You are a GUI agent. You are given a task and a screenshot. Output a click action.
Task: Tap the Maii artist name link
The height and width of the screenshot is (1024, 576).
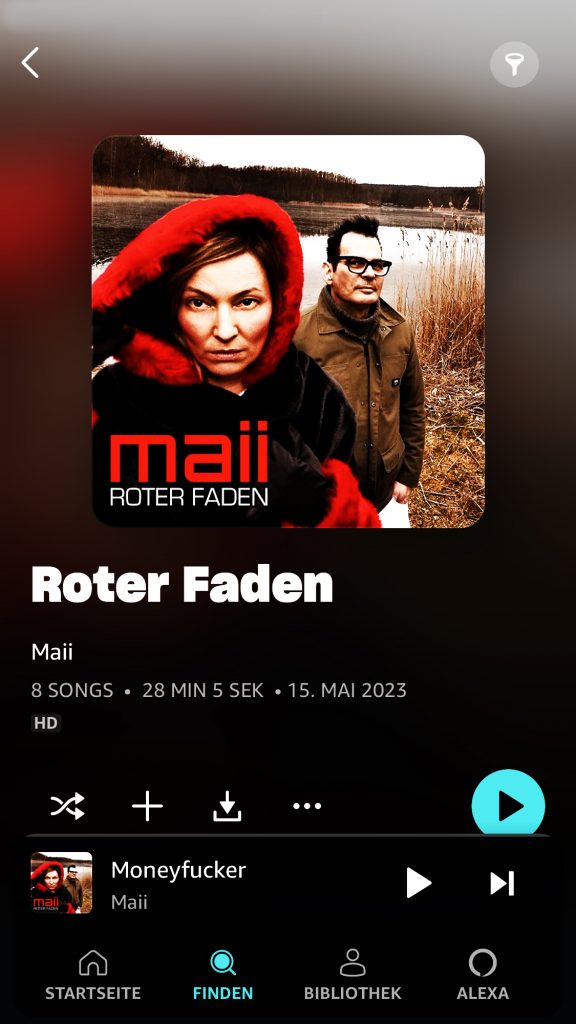tap(52, 652)
